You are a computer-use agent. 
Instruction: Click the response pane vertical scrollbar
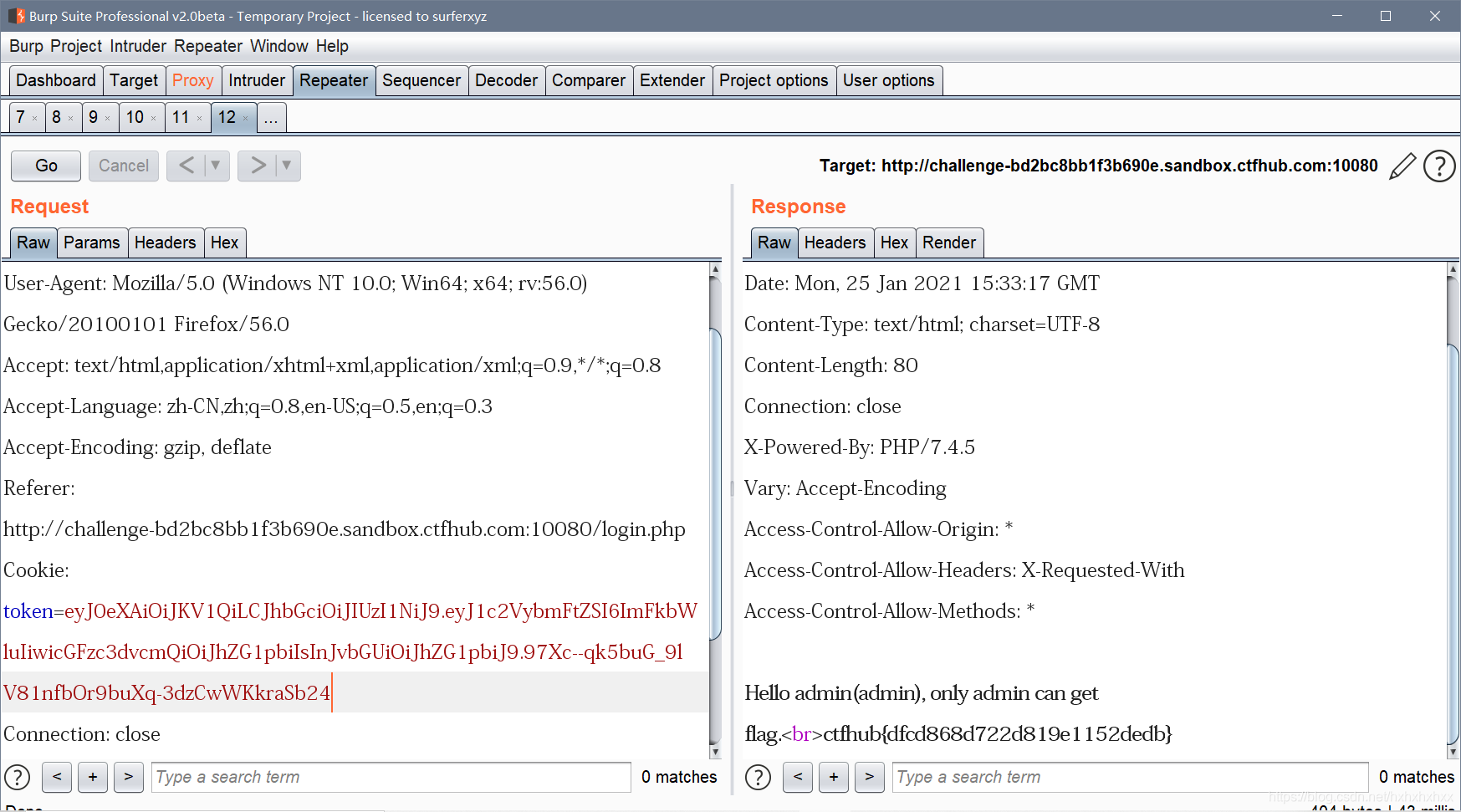click(x=1453, y=510)
